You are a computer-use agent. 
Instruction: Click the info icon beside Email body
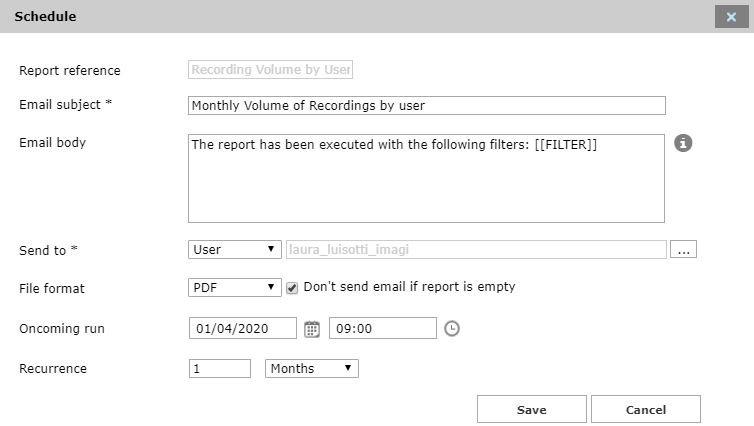[x=683, y=143]
